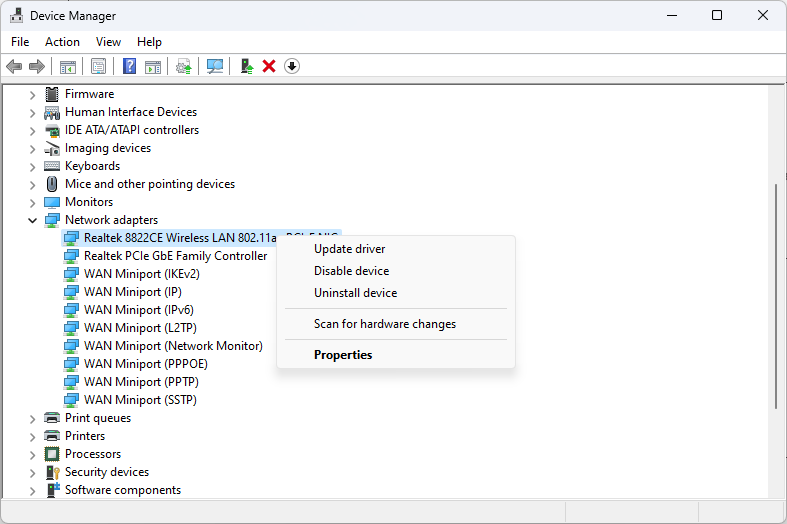
Task: Expand the Firmware category
Action: click(x=32, y=94)
